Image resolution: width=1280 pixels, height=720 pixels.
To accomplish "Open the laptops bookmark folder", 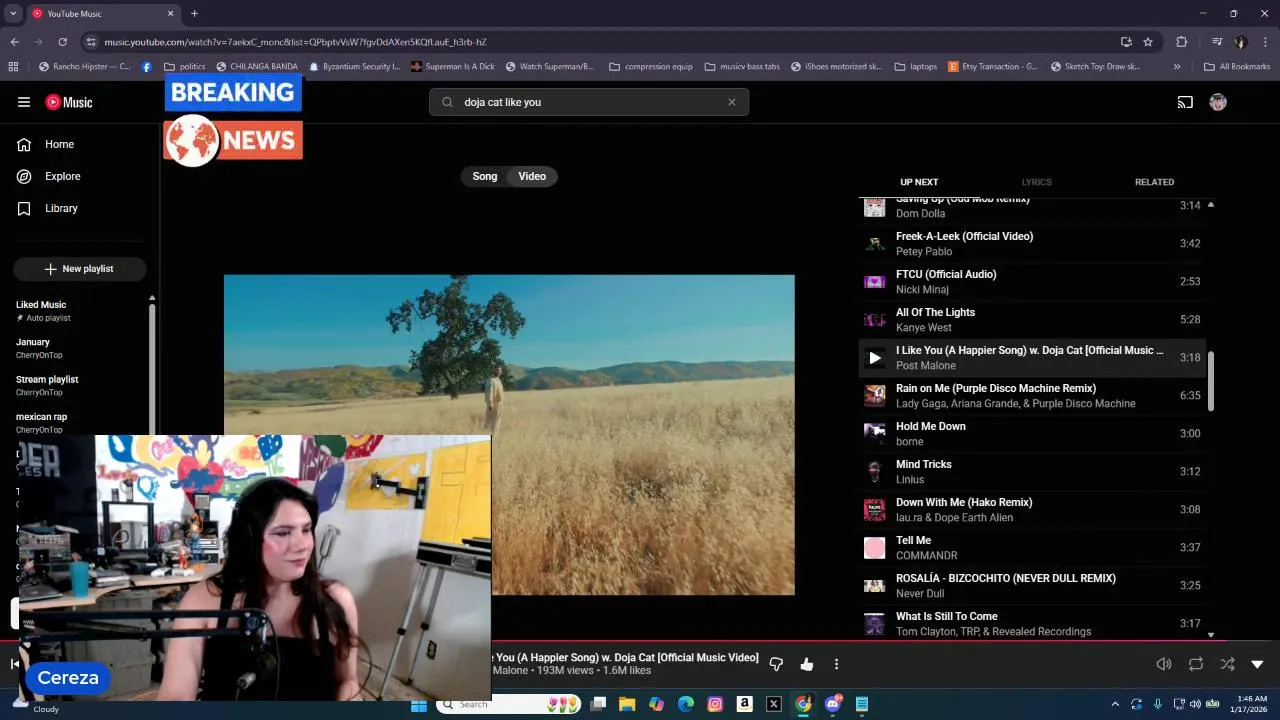I will (x=916, y=67).
